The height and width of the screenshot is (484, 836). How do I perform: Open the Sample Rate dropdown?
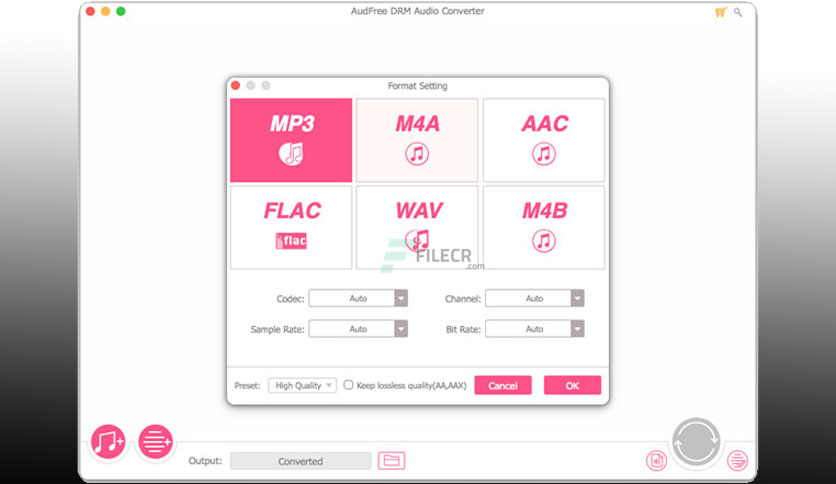[358, 329]
